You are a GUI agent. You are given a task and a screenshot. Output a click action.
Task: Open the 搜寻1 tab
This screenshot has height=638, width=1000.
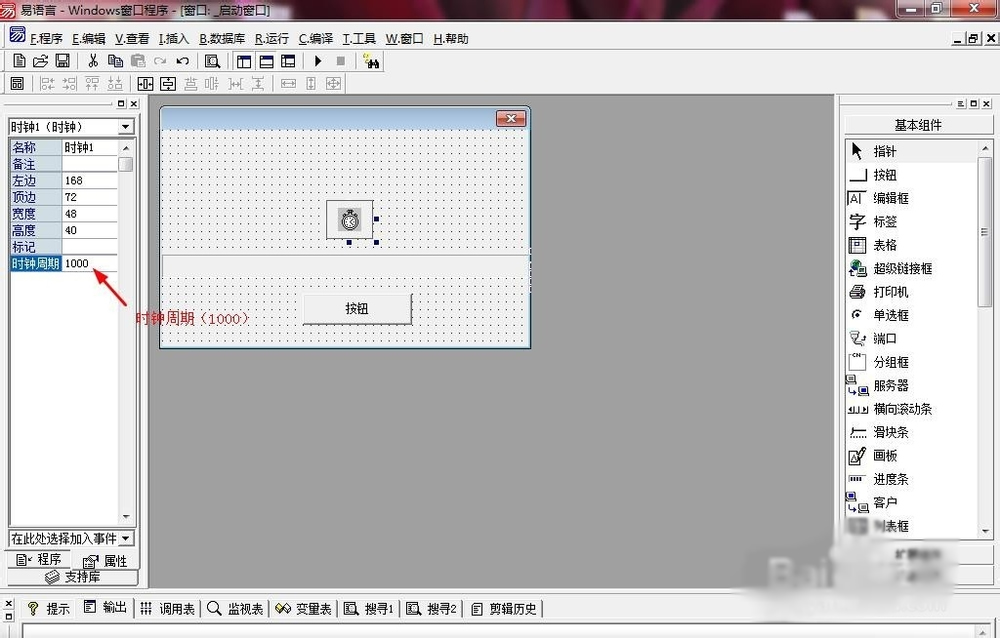(x=369, y=609)
